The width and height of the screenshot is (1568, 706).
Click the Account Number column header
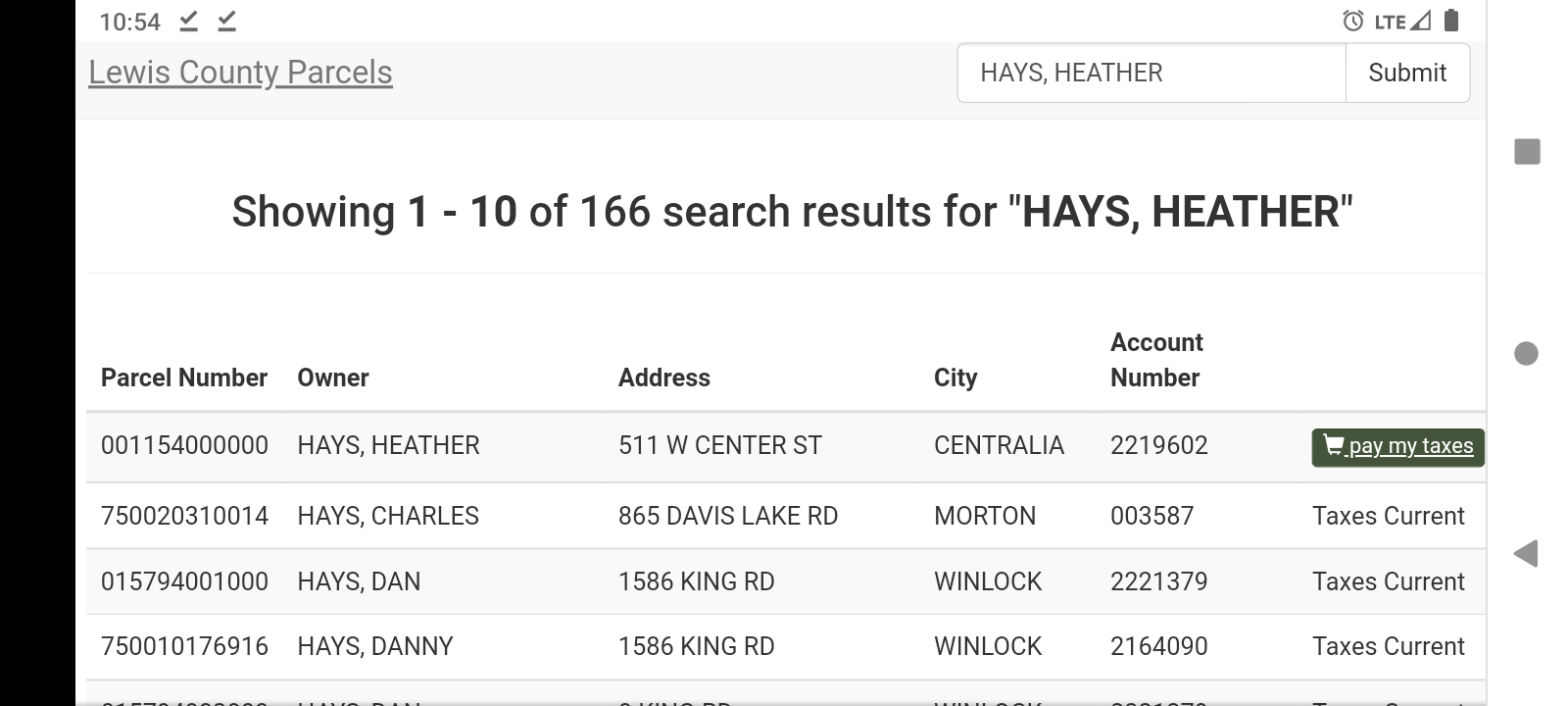1156,360
